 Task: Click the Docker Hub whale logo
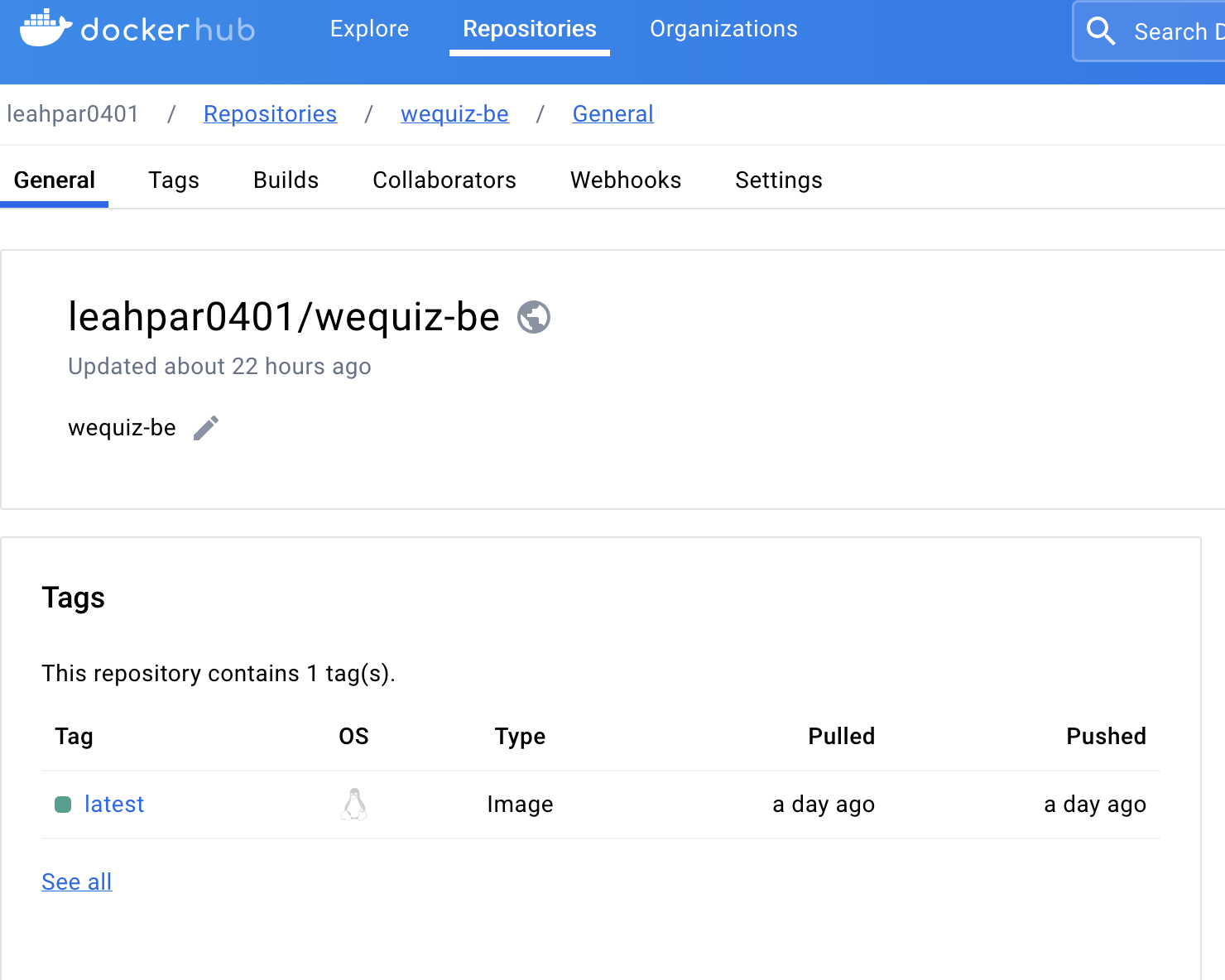pyautogui.click(x=46, y=29)
